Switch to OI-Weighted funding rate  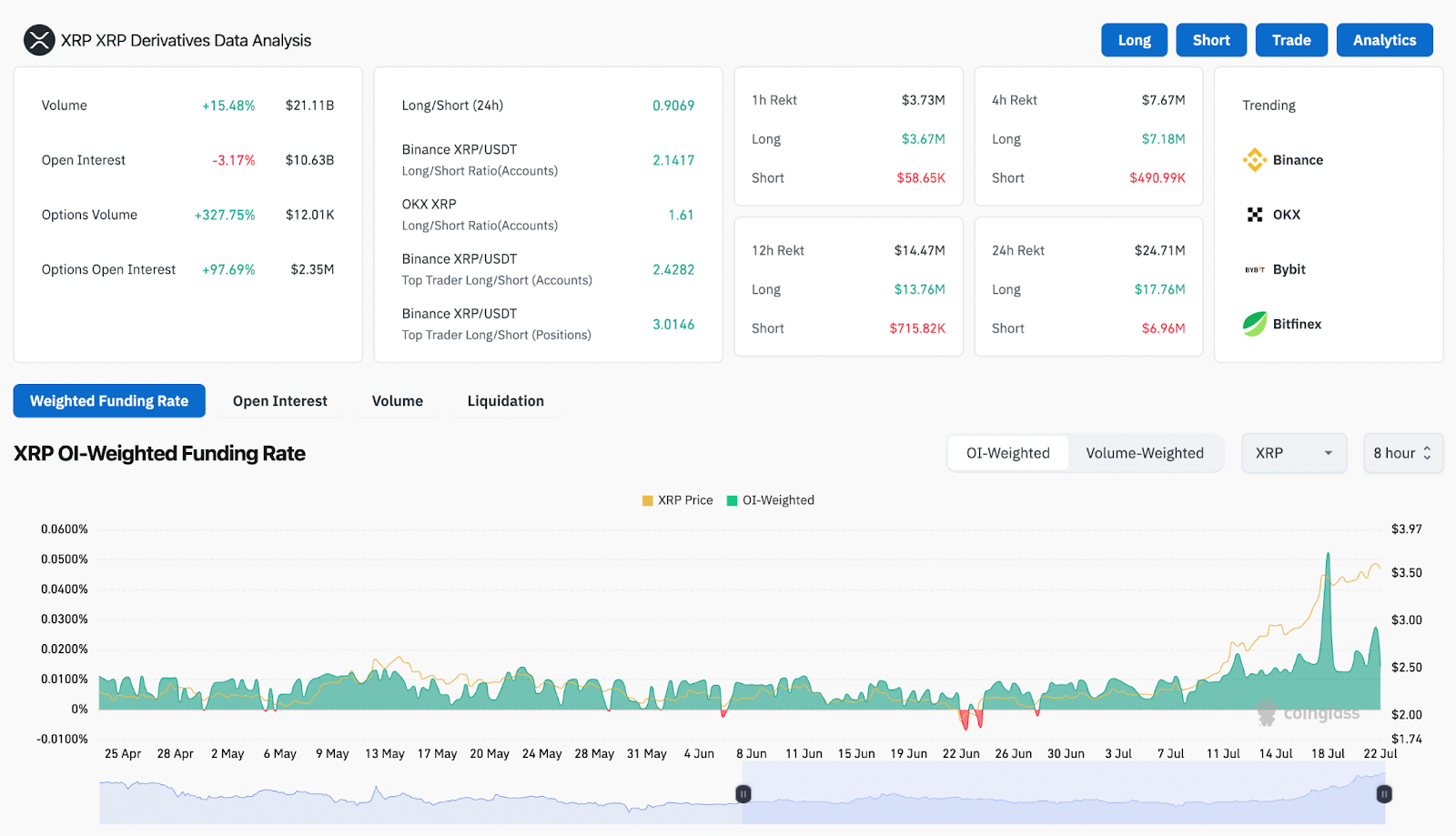click(1007, 453)
